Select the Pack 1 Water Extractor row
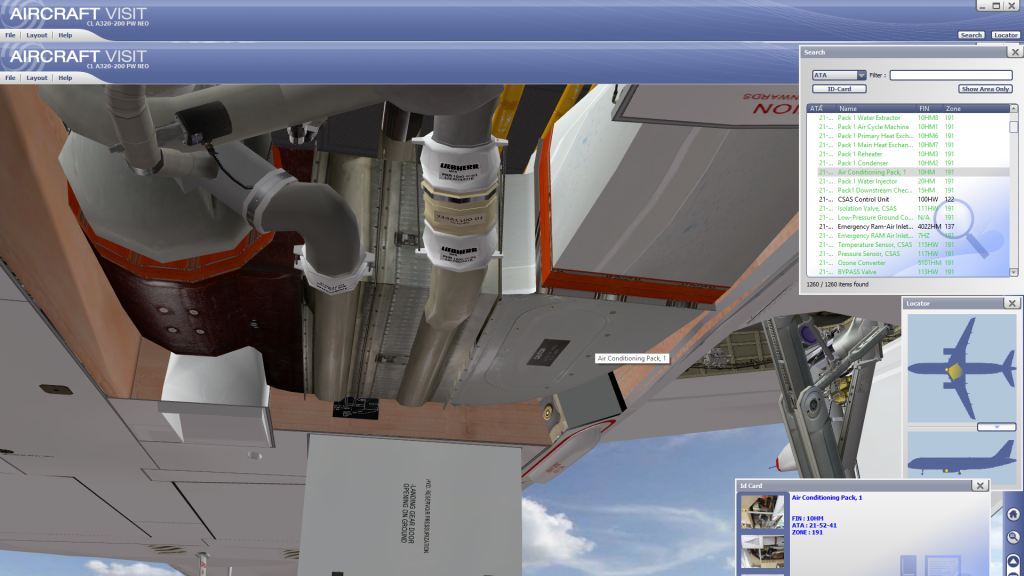The width and height of the screenshot is (1024, 576). (908, 118)
